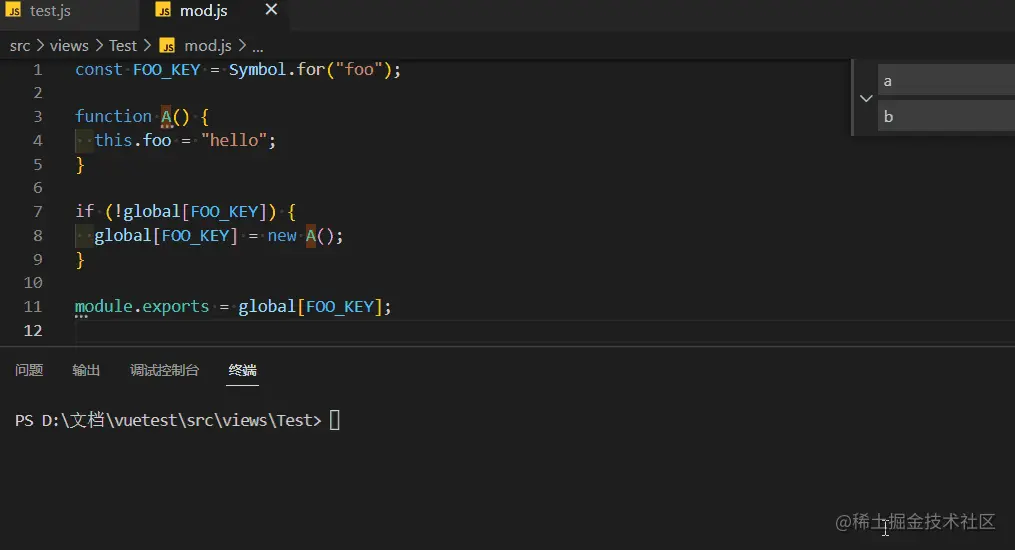The image size is (1015, 550).
Task: Close the mod.js tab
Action: tap(271, 10)
